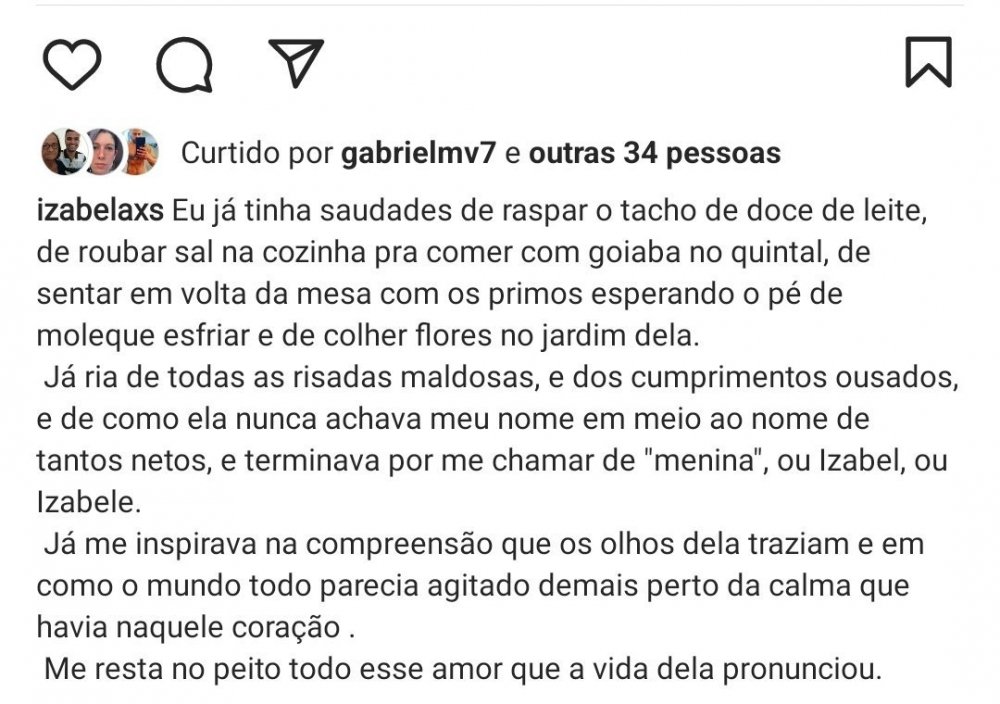The height and width of the screenshot is (704, 1000).
Task: Share the post using the paper plane icon
Action: click(296, 62)
